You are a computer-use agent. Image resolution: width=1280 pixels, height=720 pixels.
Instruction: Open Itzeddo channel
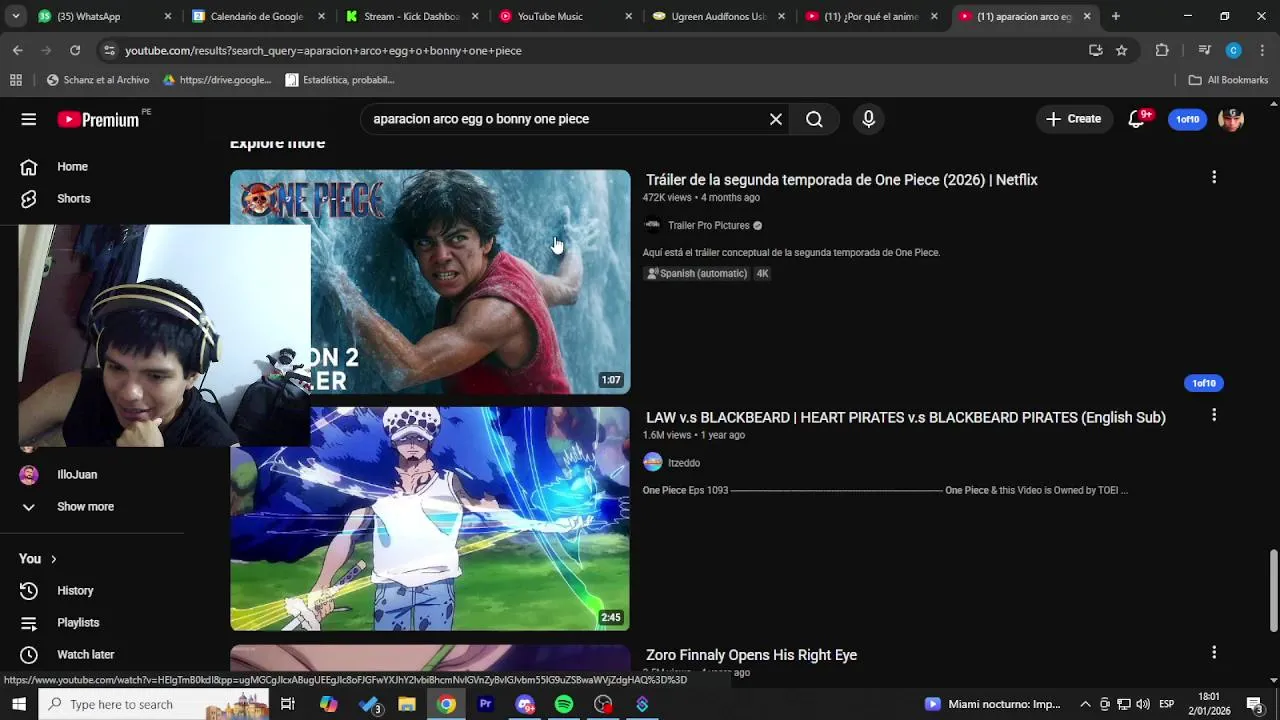pos(684,463)
